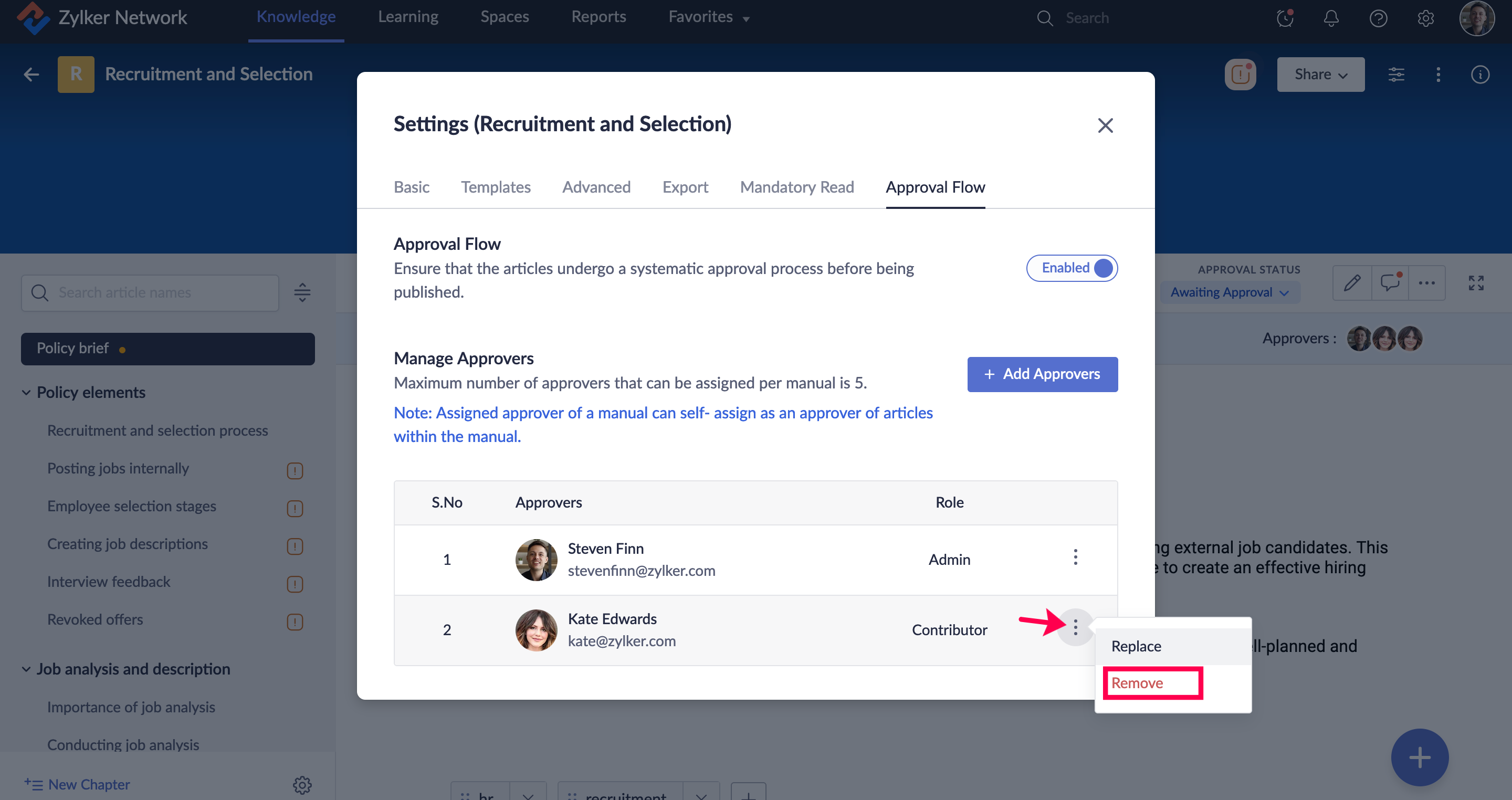Disable the Approval Flow Enabled toggle
This screenshot has width=1512, height=800.
1072,268
